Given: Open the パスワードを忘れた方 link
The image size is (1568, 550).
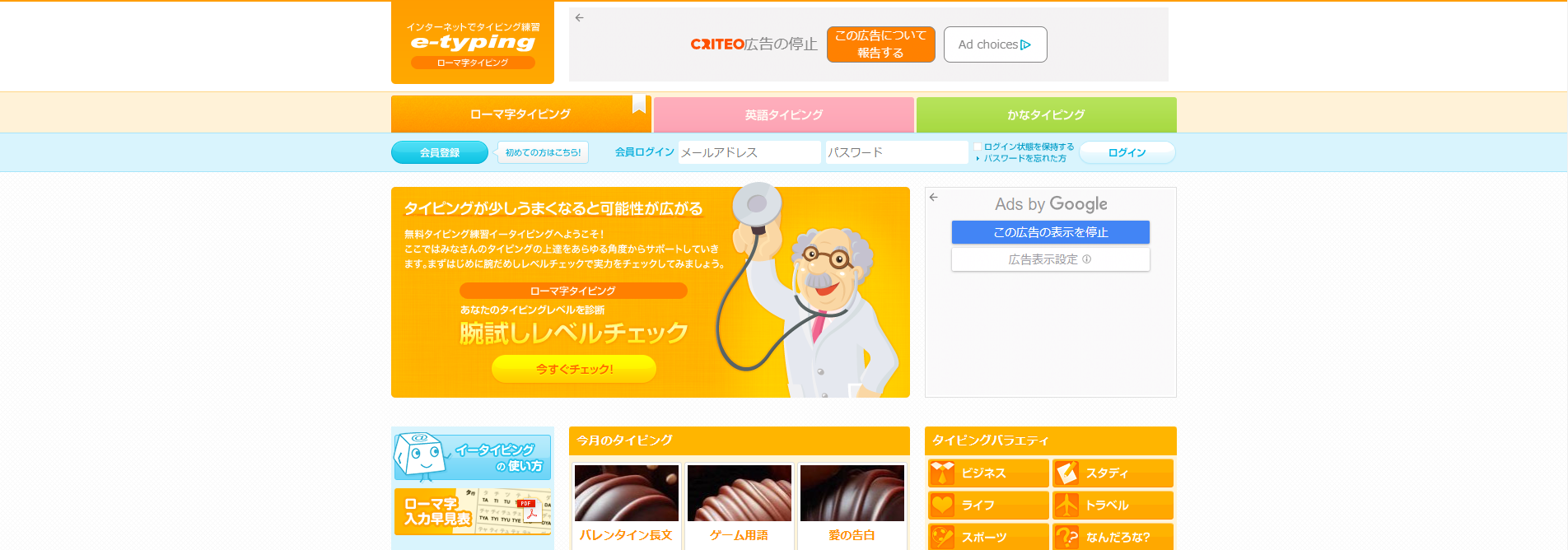Looking at the screenshot, I should click(1024, 159).
